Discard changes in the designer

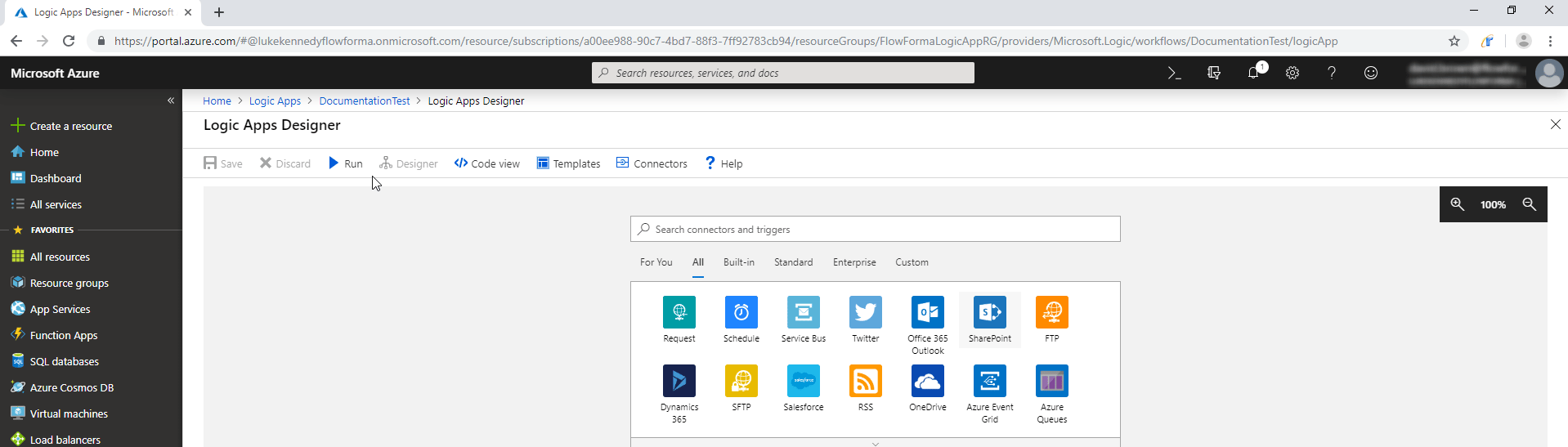click(285, 163)
